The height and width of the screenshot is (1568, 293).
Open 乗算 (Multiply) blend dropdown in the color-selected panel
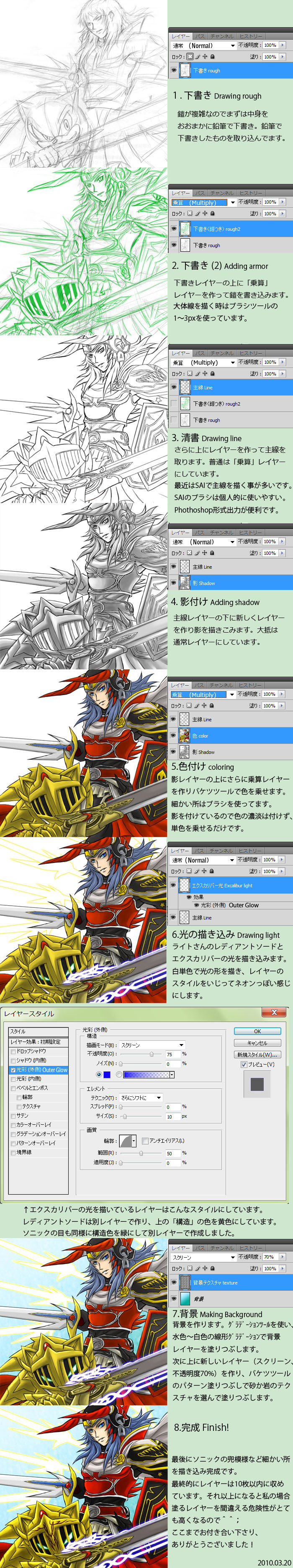point(203,694)
